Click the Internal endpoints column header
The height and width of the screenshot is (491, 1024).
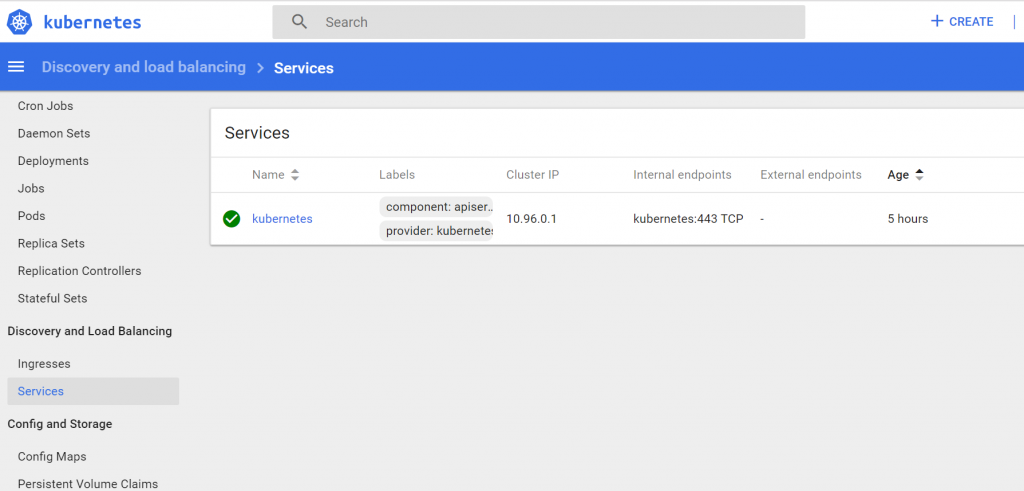(x=682, y=175)
